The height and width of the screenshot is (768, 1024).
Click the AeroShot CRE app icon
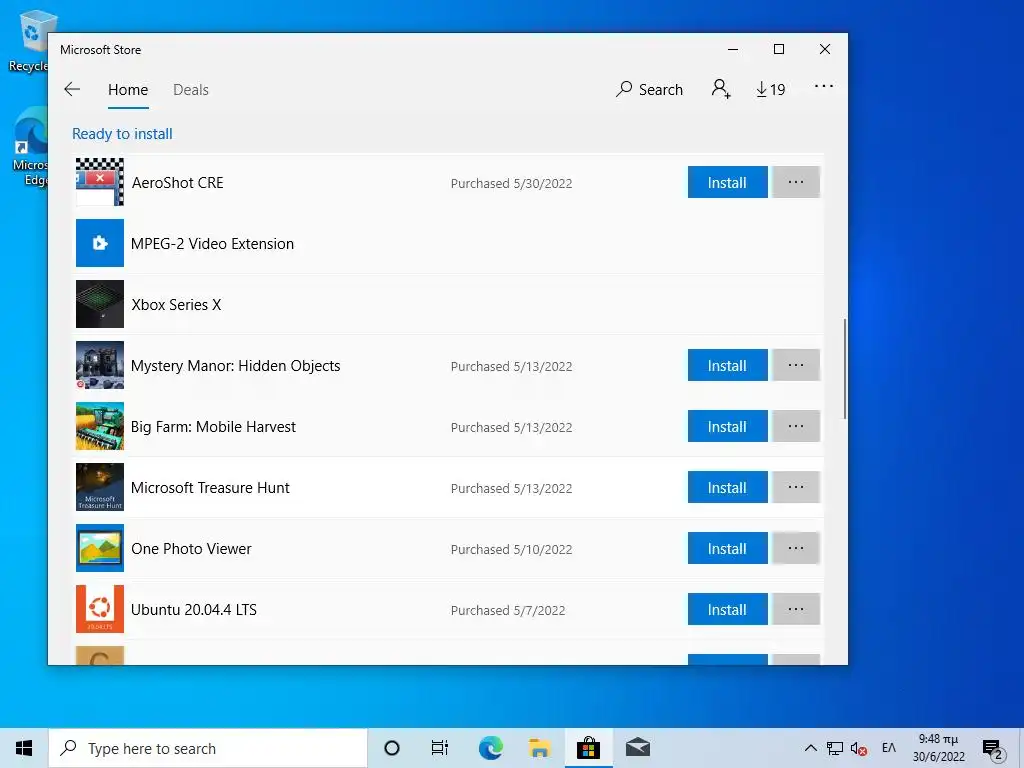coord(100,182)
